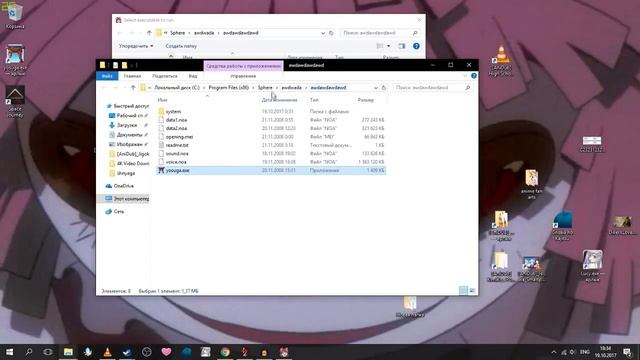The image size is (640, 360).
Task: Open the Share ribbon tab
Action: pos(164,76)
